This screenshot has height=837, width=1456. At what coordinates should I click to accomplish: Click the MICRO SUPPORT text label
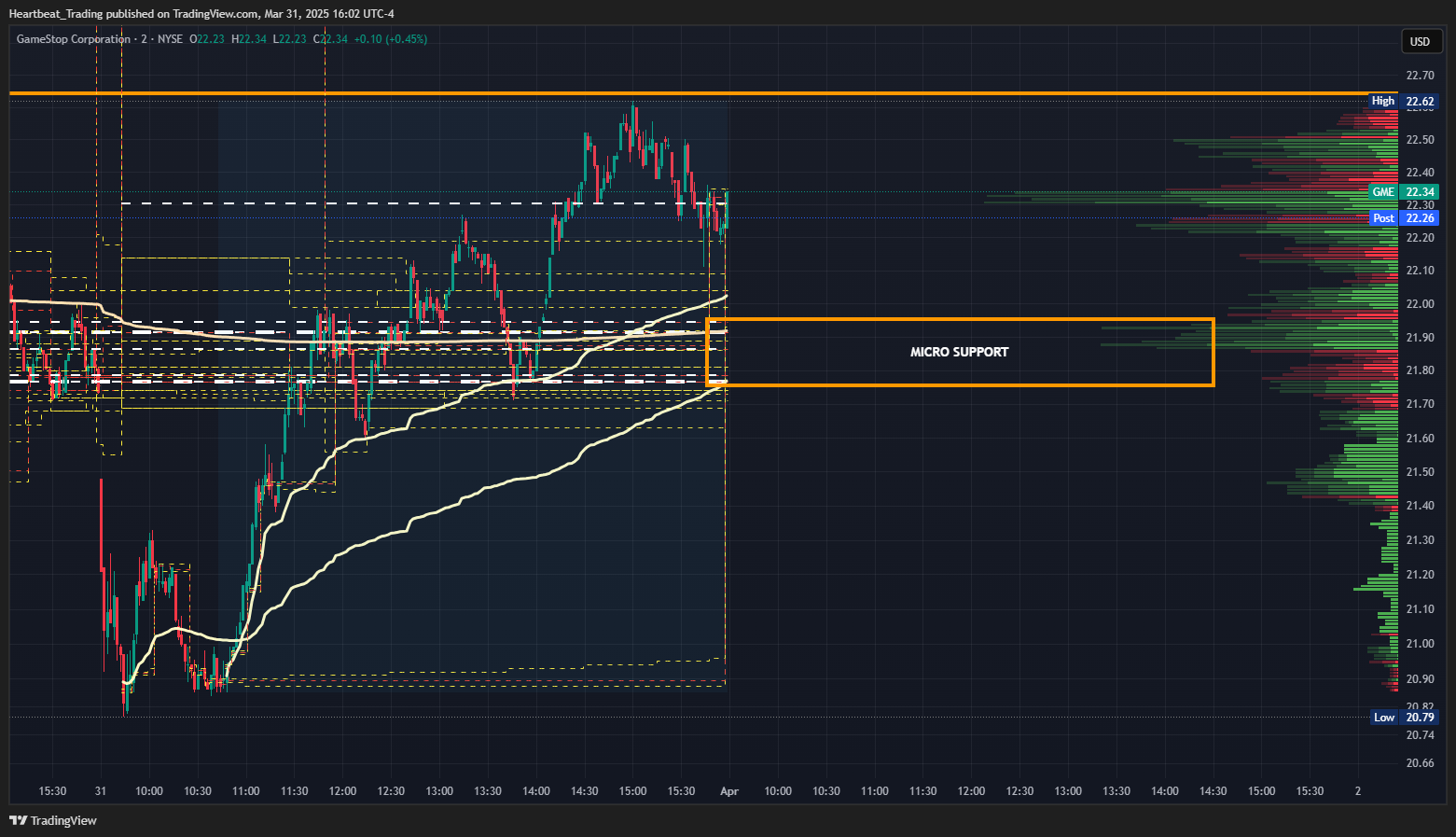point(959,352)
